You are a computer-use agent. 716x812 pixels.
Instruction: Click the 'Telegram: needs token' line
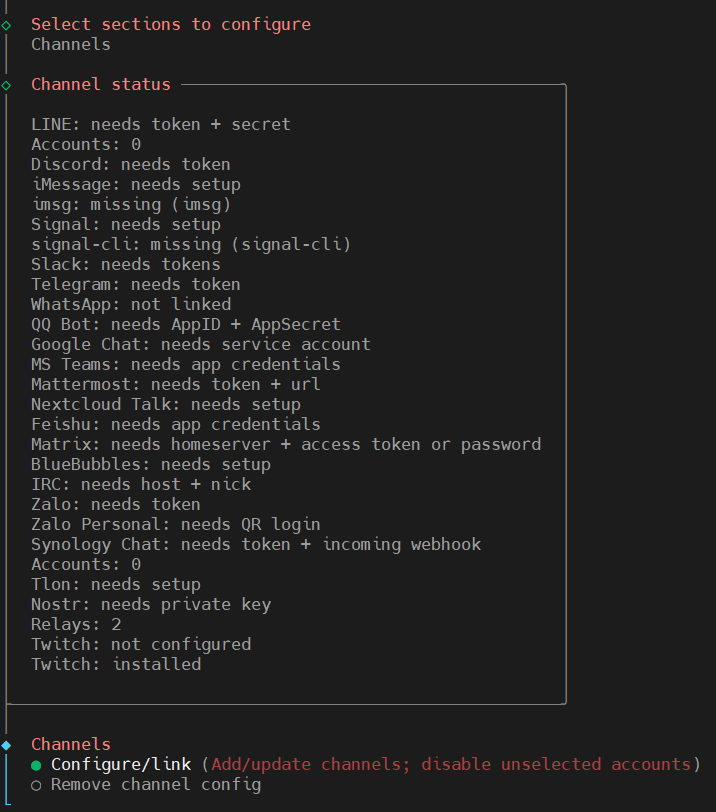click(136, 285)
